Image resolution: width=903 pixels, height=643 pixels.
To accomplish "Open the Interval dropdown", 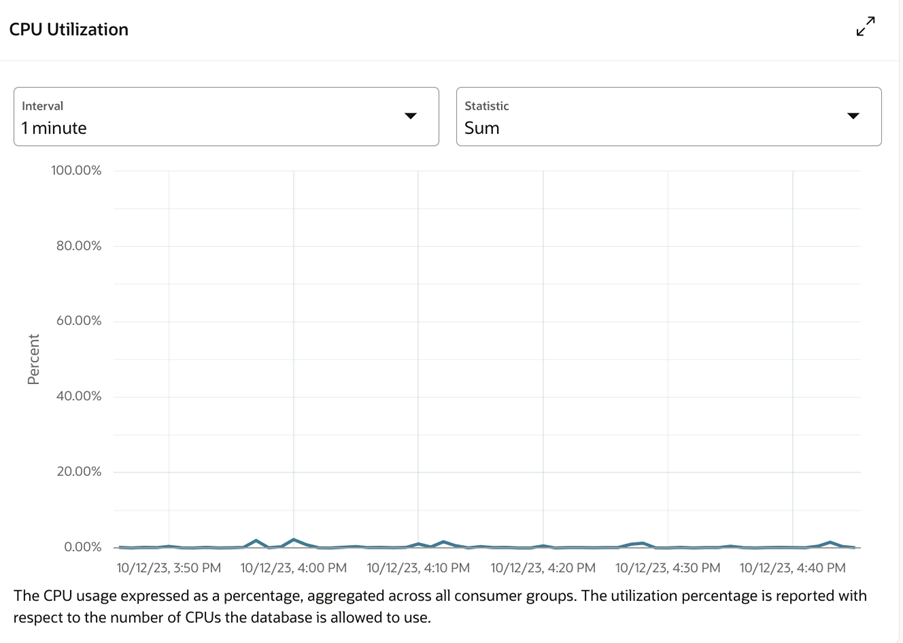I will pos(226,117).
